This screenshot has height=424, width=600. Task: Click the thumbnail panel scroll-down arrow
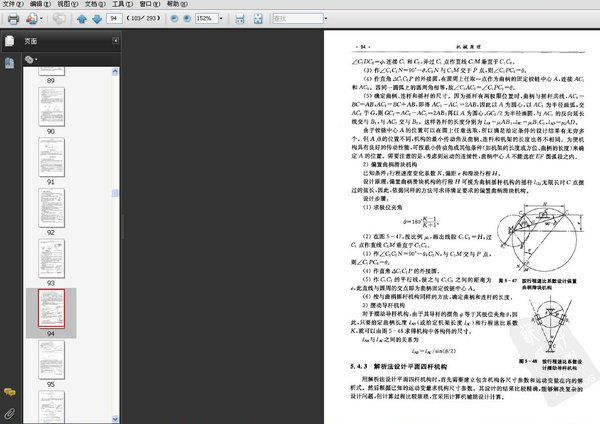[115, 419]
